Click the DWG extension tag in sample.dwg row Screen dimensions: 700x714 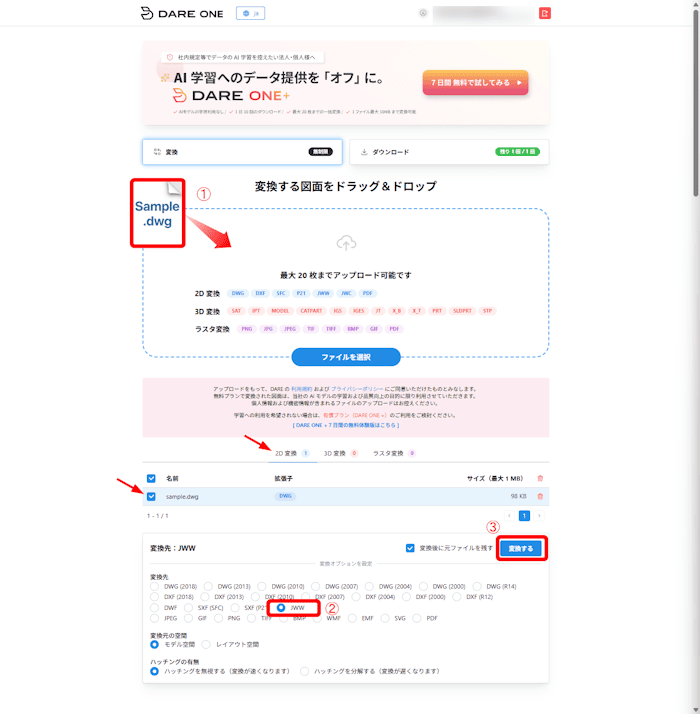[x=285, y=496]
